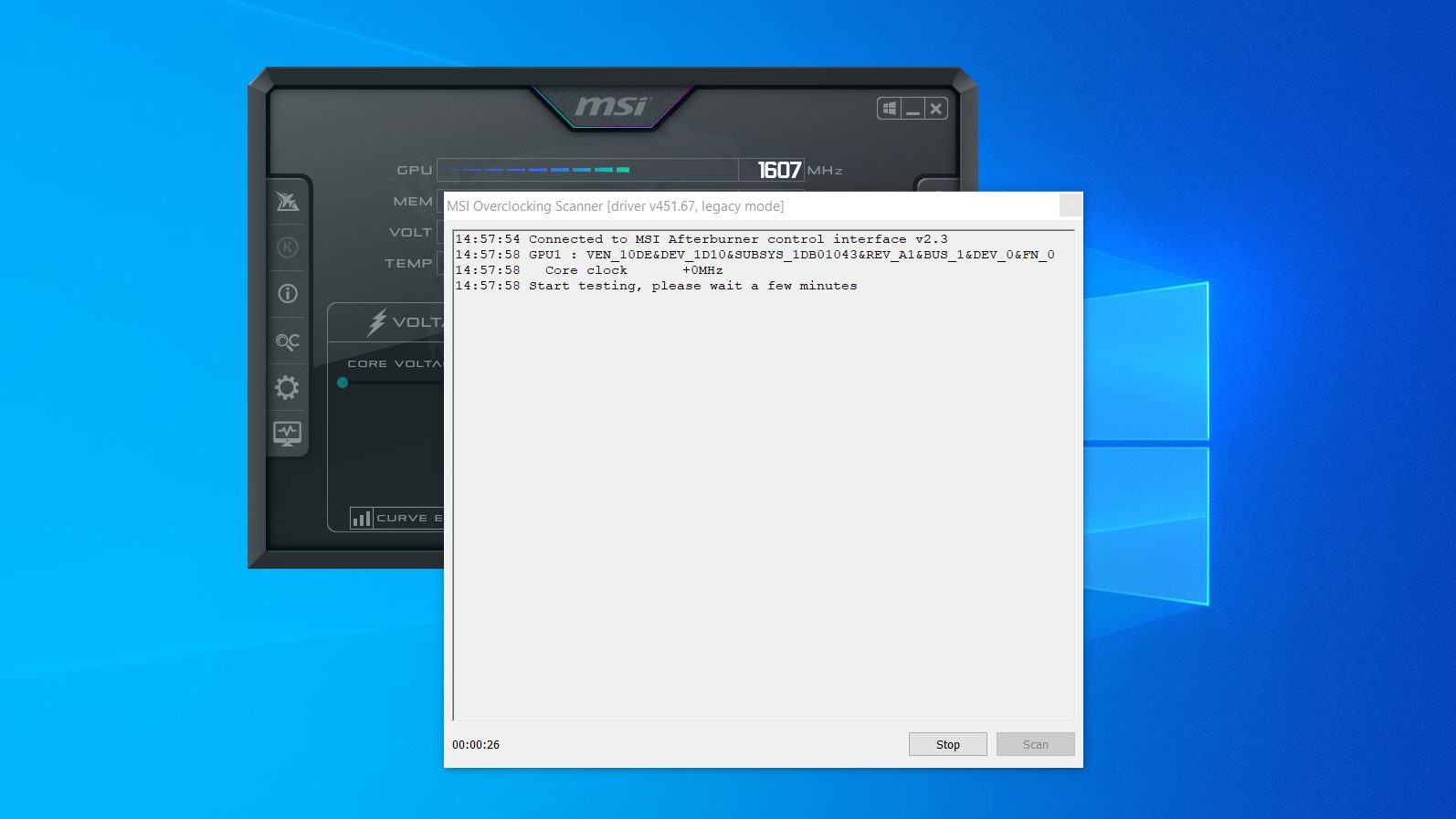
Task: Click the GPU clock usage bar
Action: (x=587, y=170)
